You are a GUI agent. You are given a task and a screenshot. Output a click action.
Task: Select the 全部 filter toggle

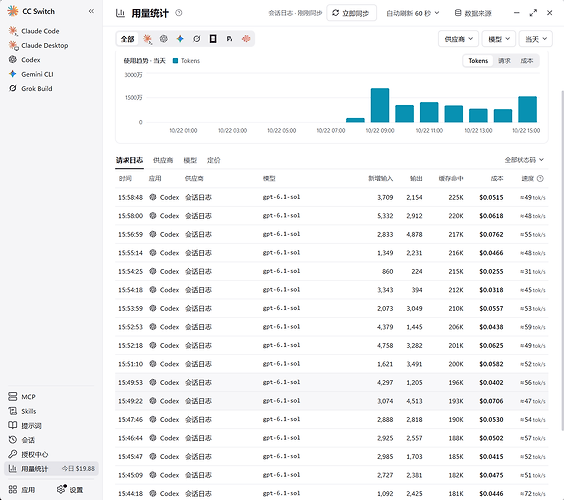pos(127,39)
